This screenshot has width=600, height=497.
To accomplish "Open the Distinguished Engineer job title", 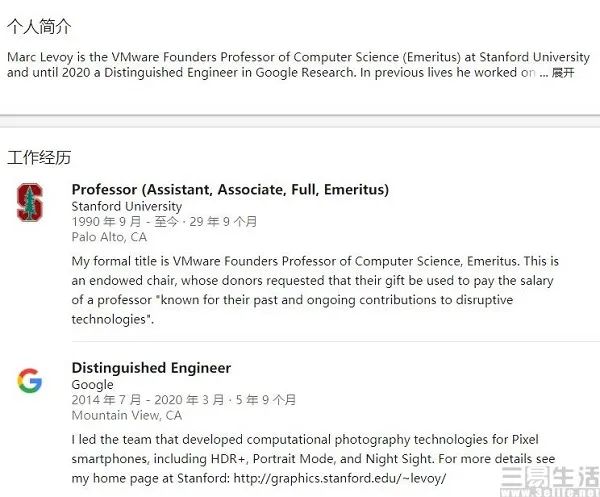I will tap(151, 368).
